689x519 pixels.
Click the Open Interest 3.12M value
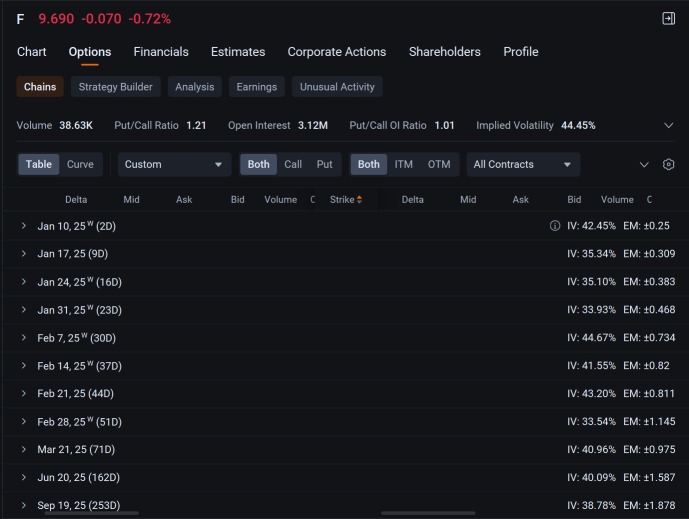pos(313,126)
